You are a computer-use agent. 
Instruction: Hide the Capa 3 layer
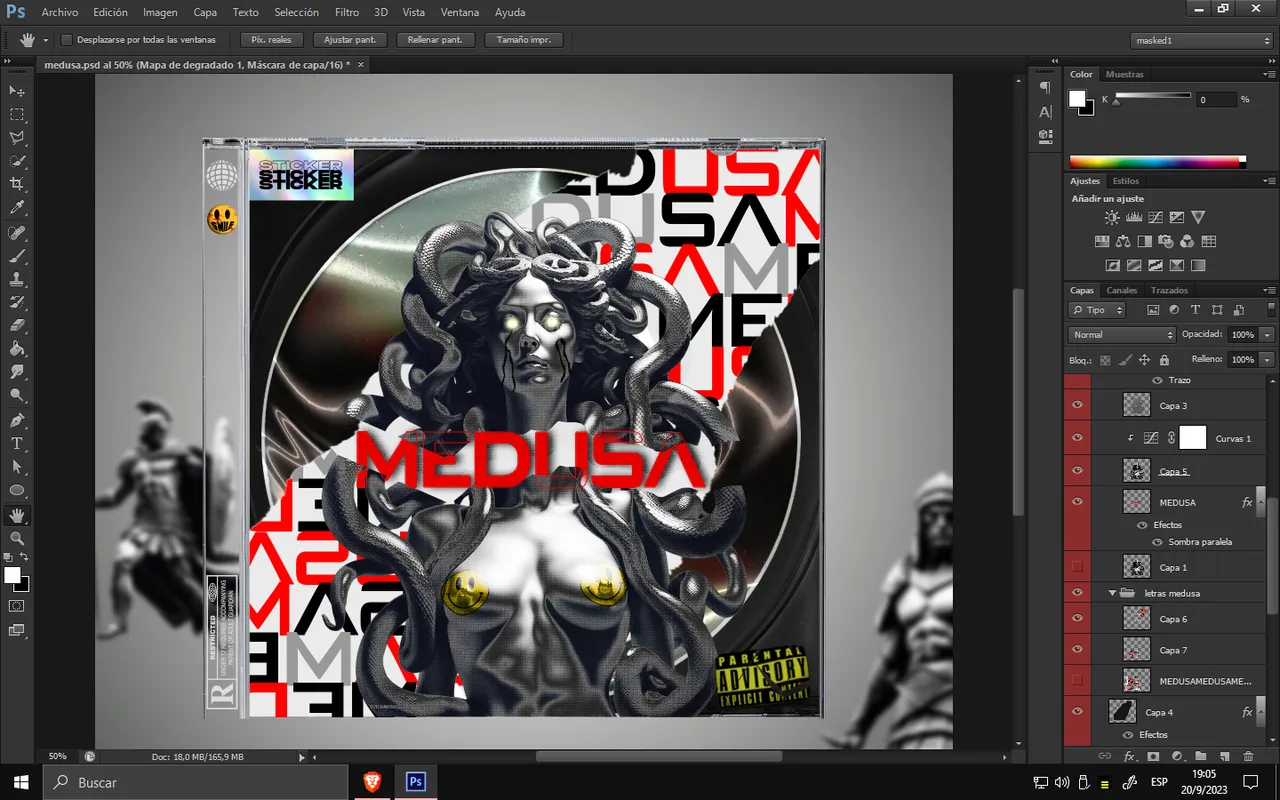click(1077, 405)
